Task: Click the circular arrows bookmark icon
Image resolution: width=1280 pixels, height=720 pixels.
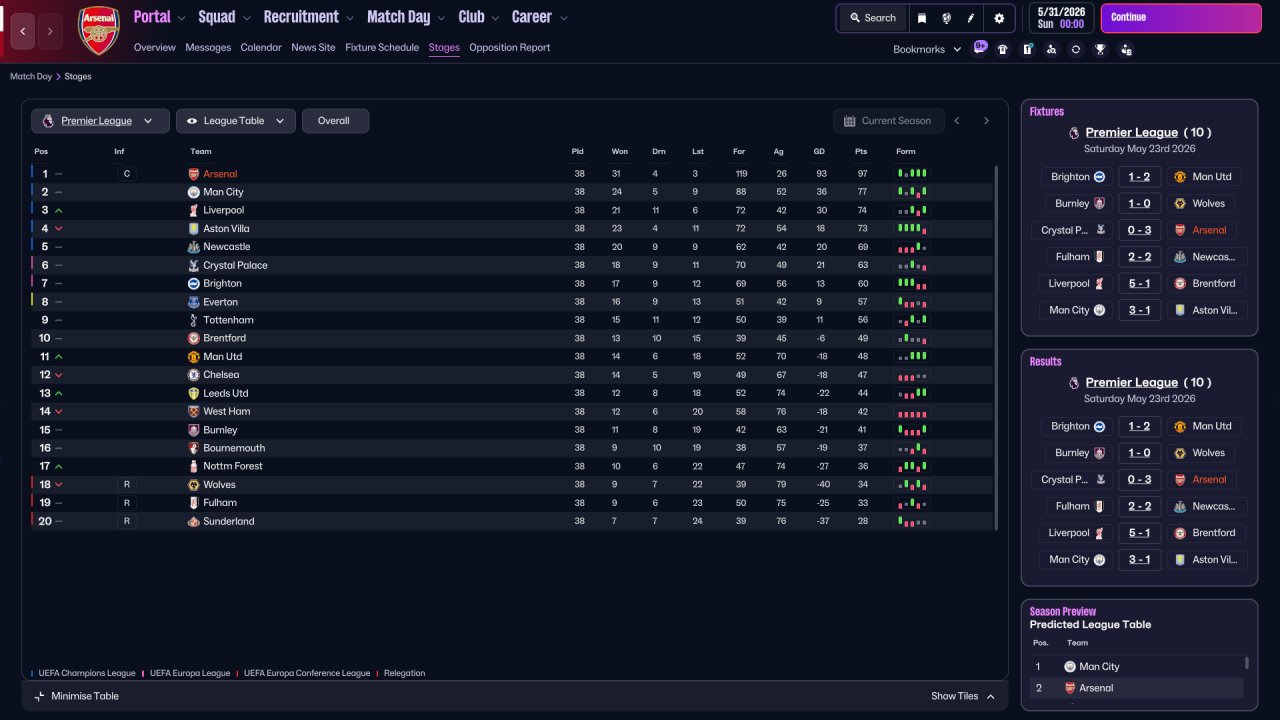Action: click(1076, 49)
